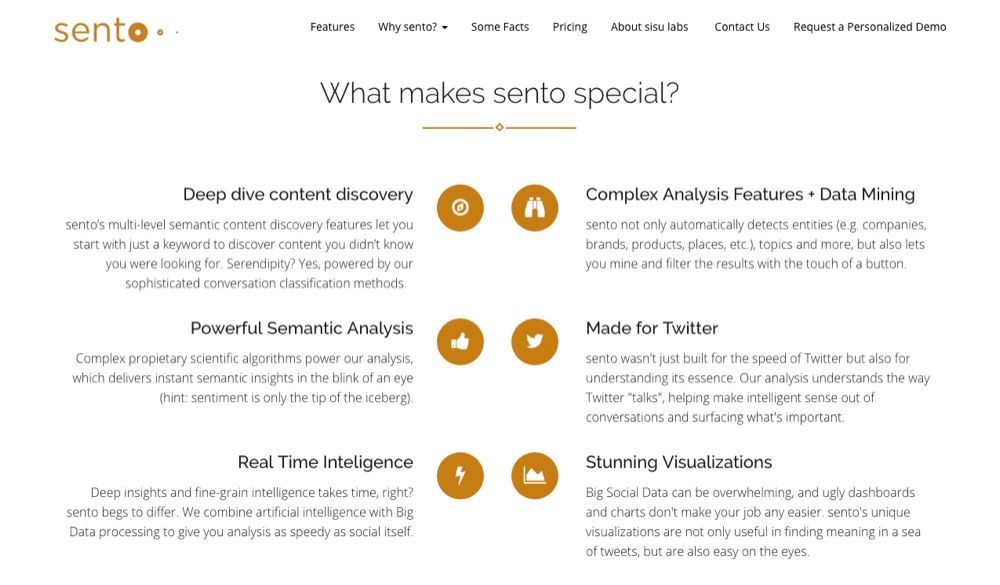Click the sento logo
1000x585 pixels.
pos(115,30)
